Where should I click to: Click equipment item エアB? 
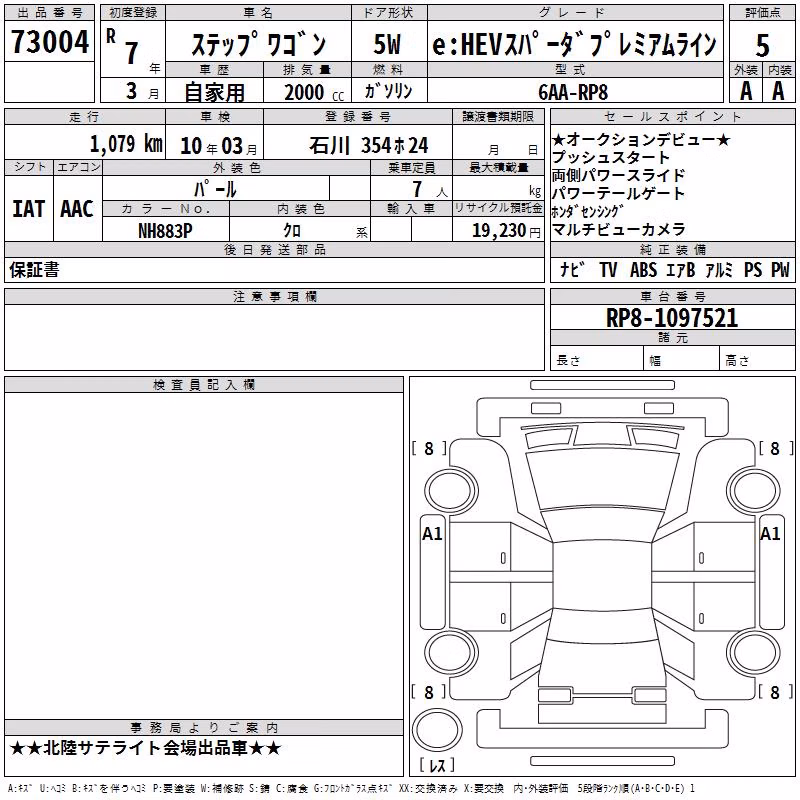point(681,269)
